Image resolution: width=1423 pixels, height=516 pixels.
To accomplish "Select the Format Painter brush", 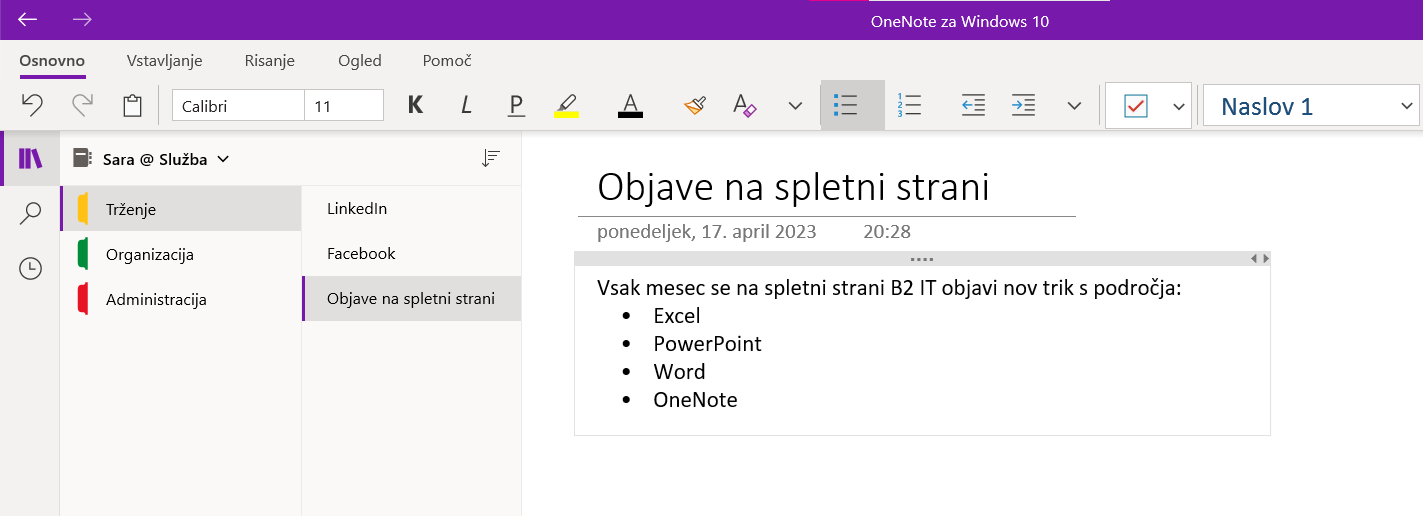I will 695,105.
